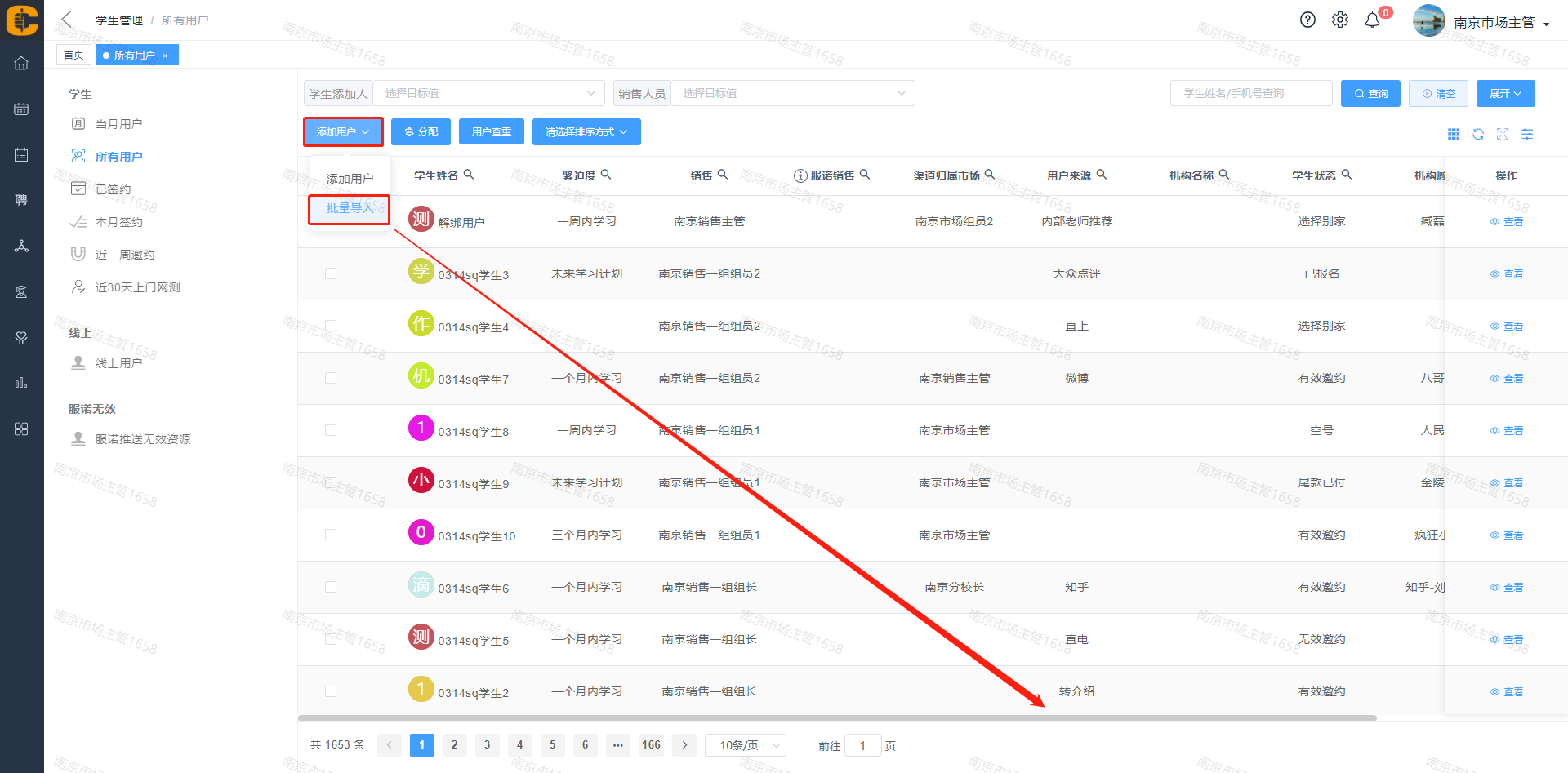Click the help question mark icon
The image size is (1568, 773).
click(1307, 20)
